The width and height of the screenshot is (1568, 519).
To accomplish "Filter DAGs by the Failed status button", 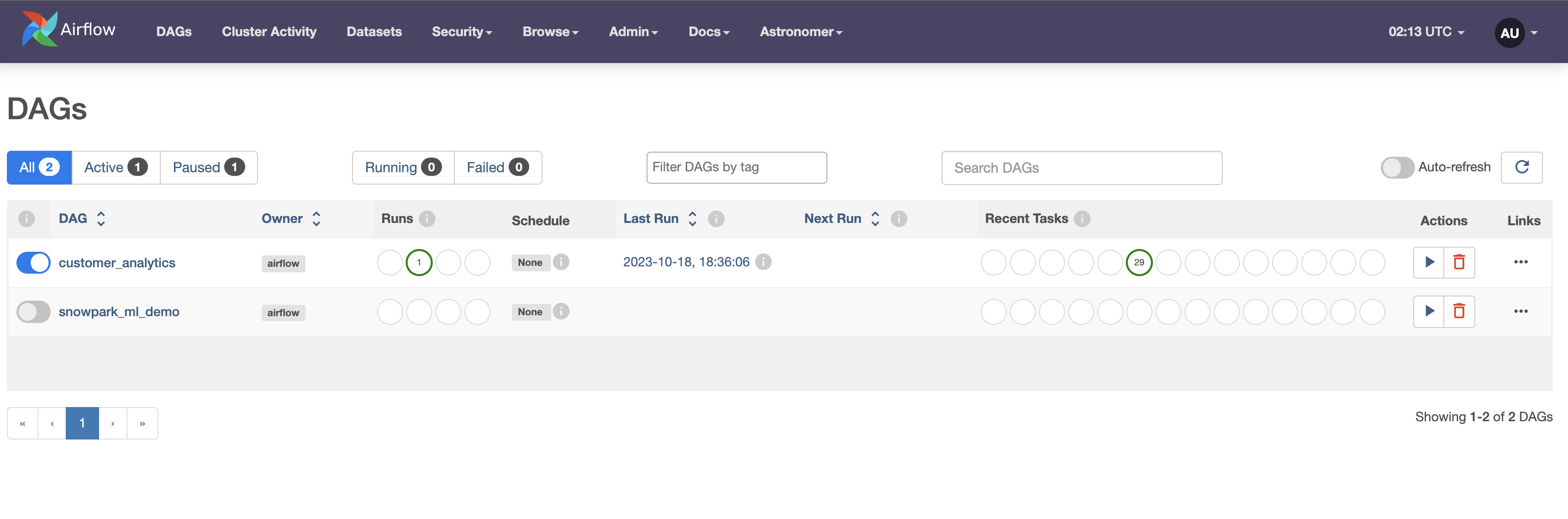I will click(x=497, y=168).
